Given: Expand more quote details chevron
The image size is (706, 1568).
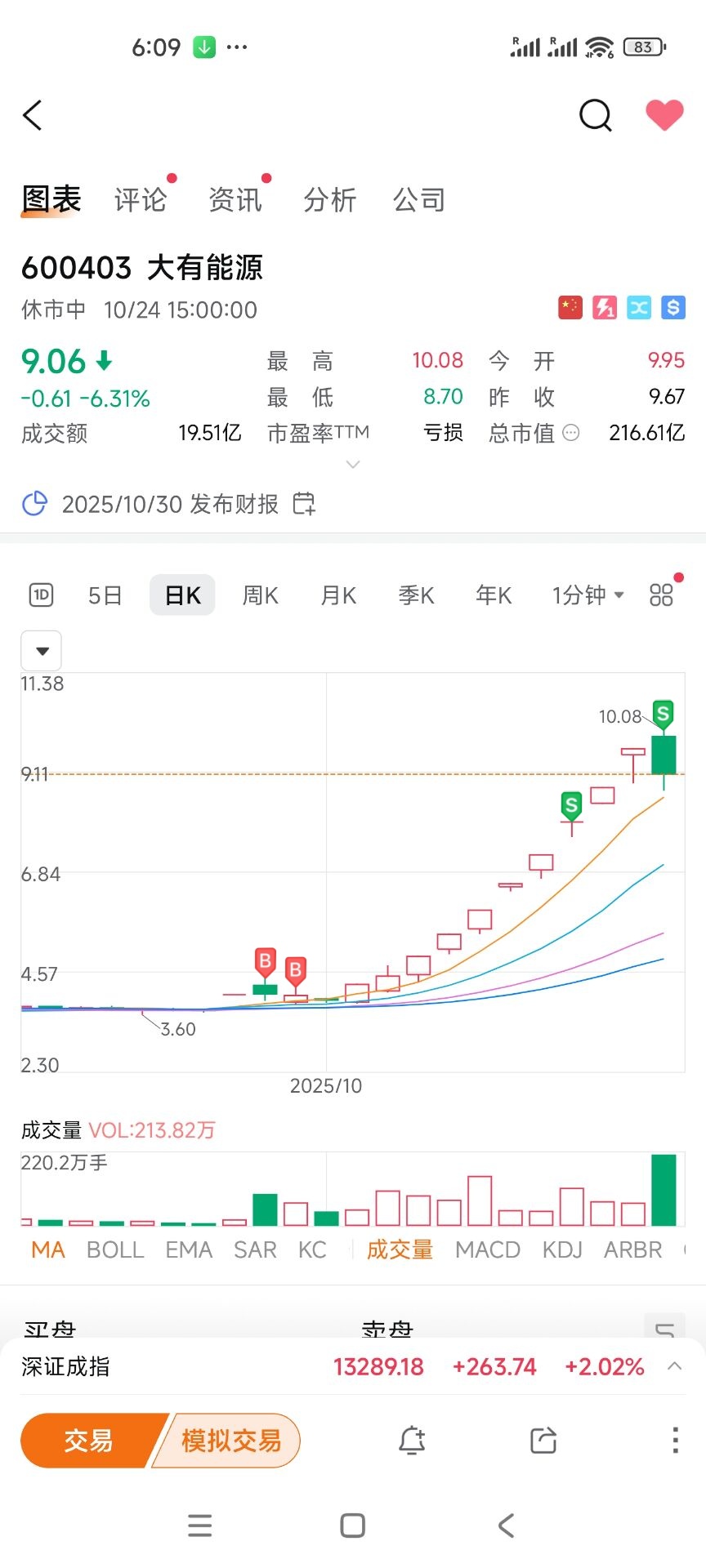Looking at the screenshot, I should coord(353,465).
